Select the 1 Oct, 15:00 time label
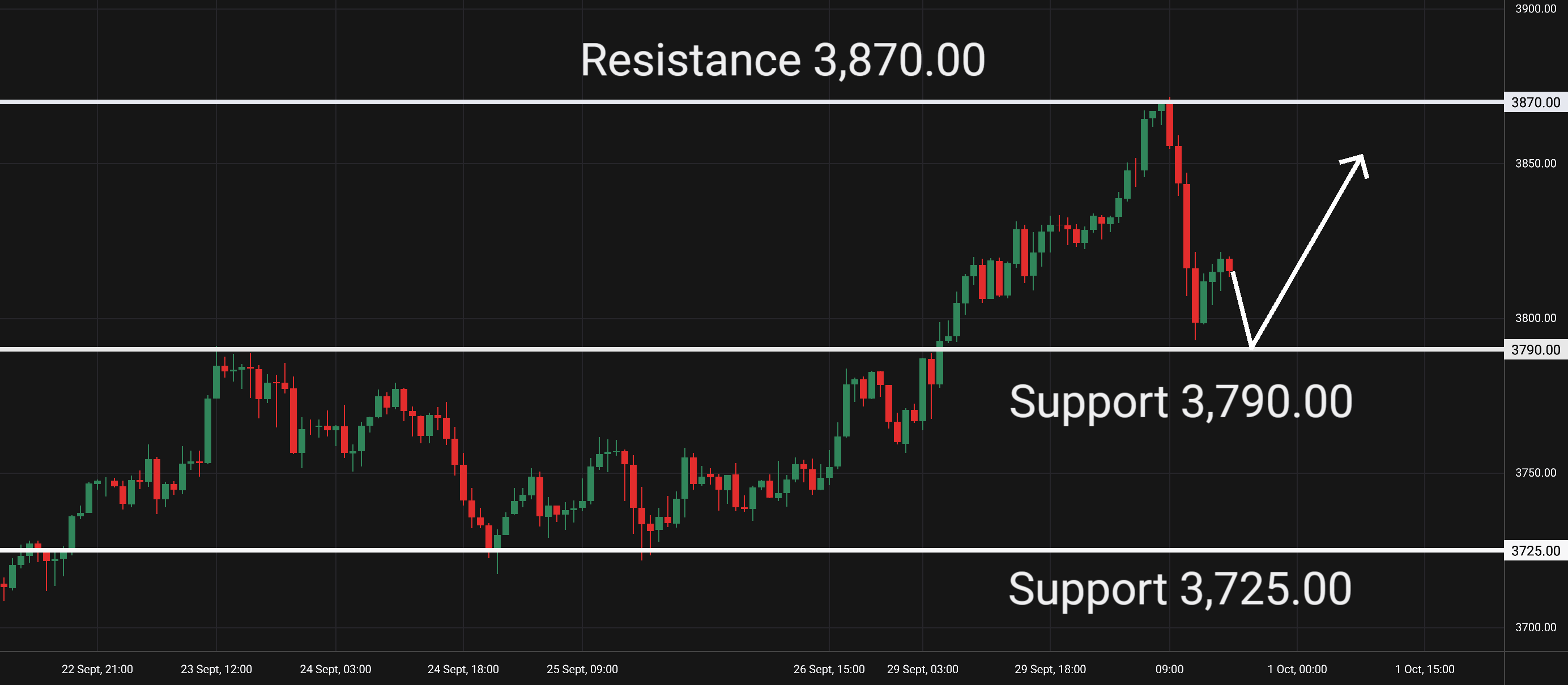 click(x=1424, y=669)
